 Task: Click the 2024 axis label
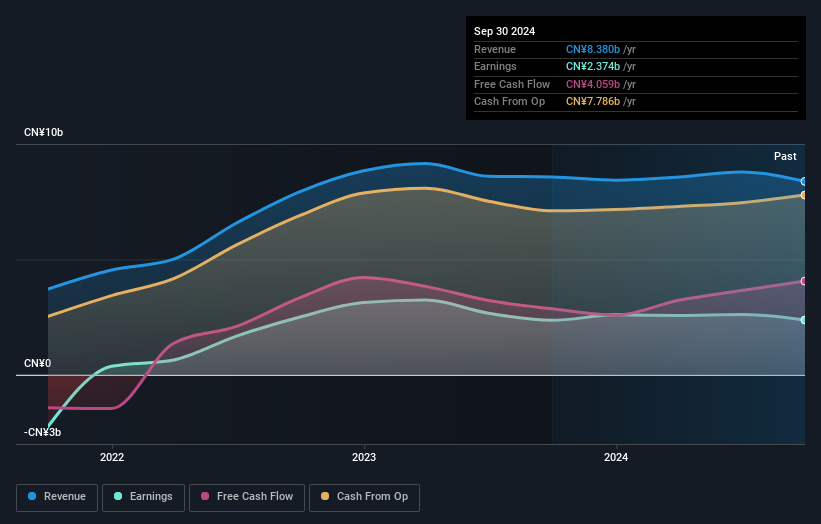tap(616, 457)
